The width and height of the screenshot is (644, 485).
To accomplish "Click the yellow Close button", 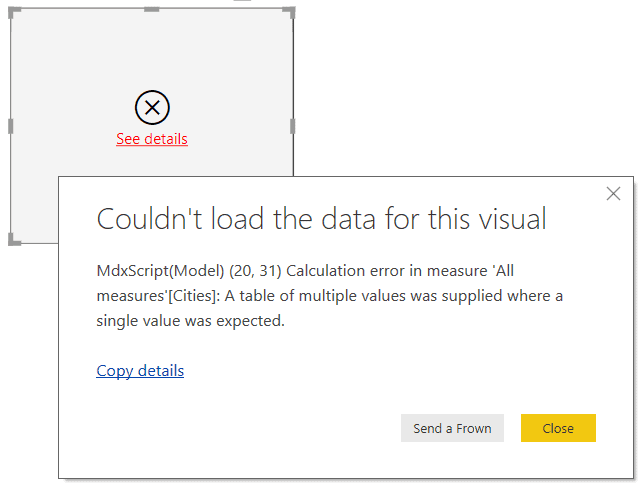I will tap(558, 428).
